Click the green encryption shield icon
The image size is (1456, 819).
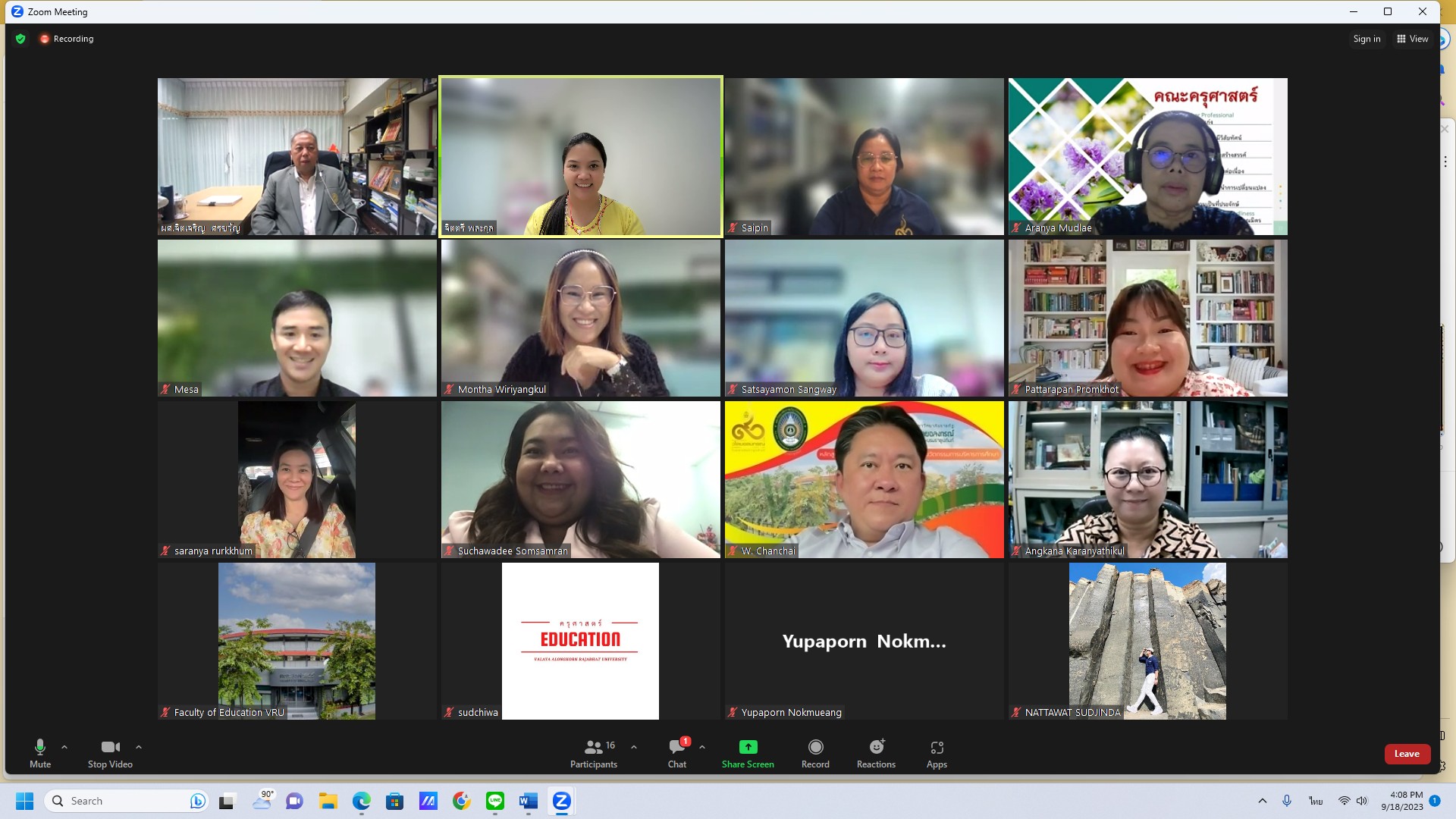tap(20, 39)
